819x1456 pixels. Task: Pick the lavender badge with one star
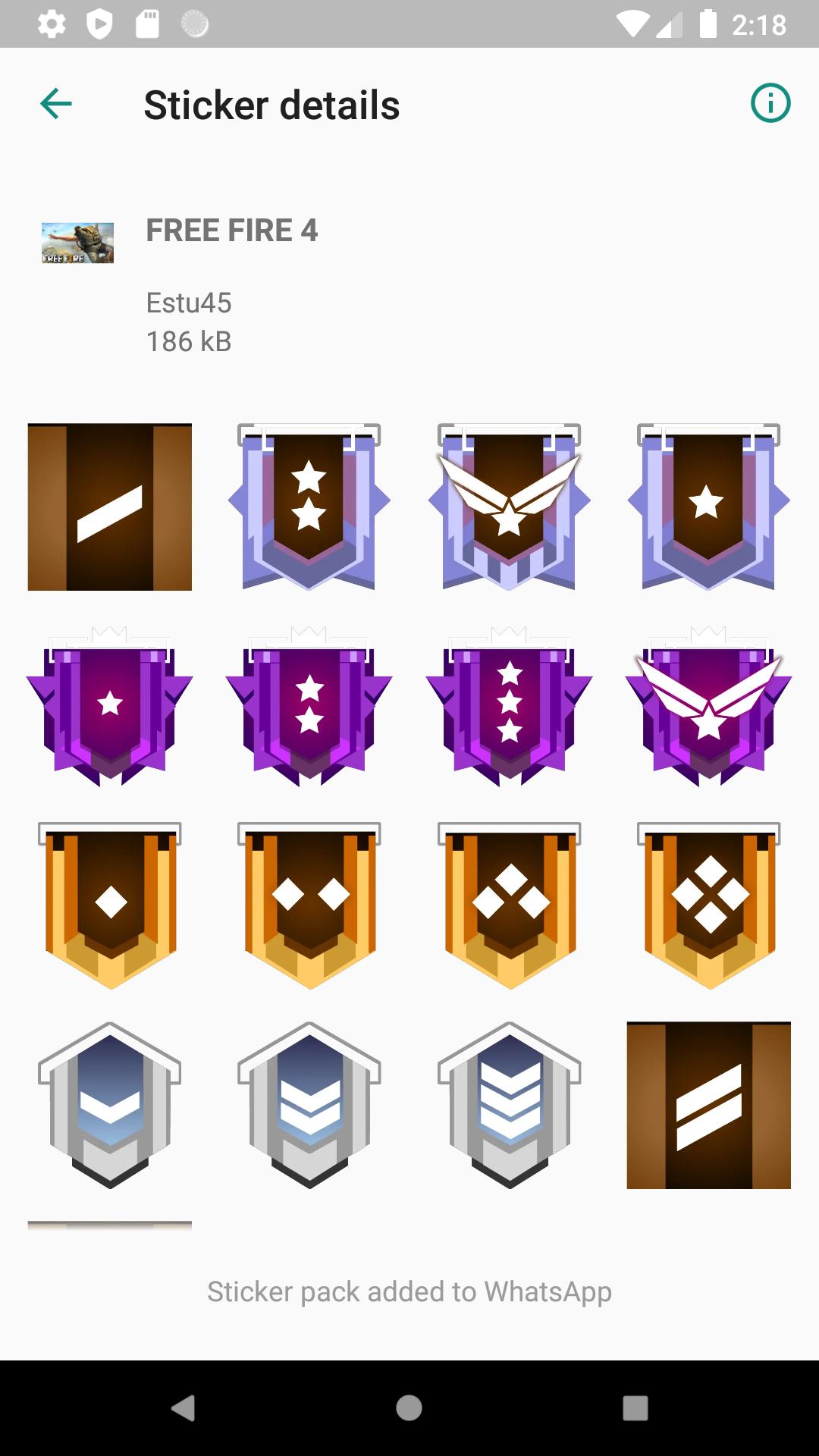pos(709,507)
